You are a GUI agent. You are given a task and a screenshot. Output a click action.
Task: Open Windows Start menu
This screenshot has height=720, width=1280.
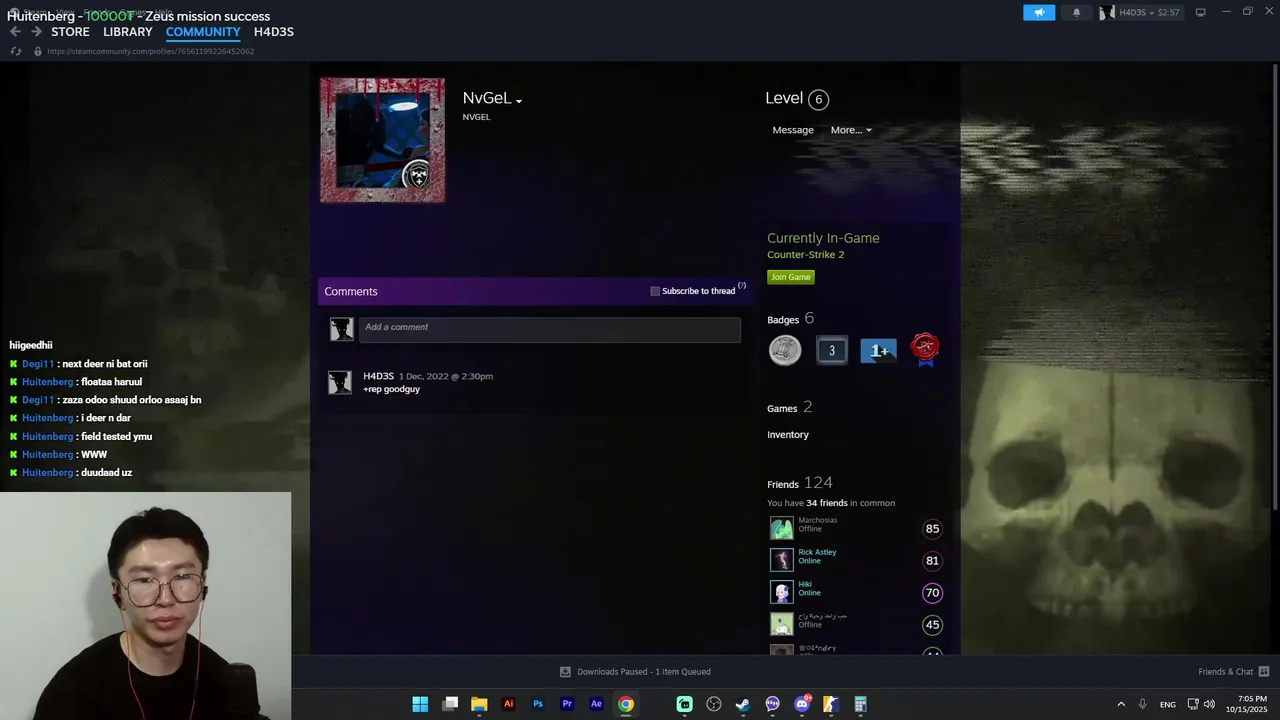tap(420, 704)
